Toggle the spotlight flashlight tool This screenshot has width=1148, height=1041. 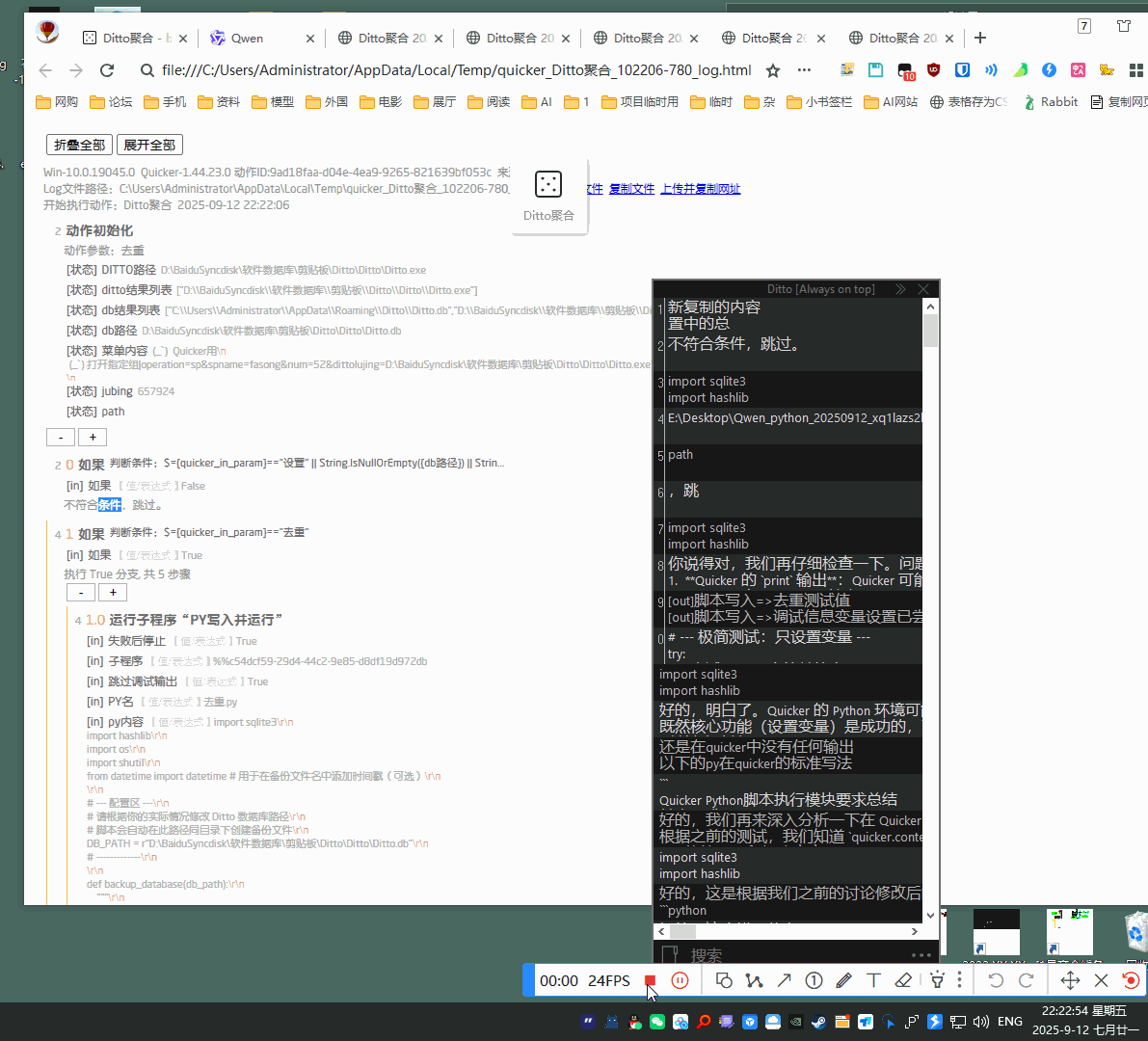click(937, 981)
